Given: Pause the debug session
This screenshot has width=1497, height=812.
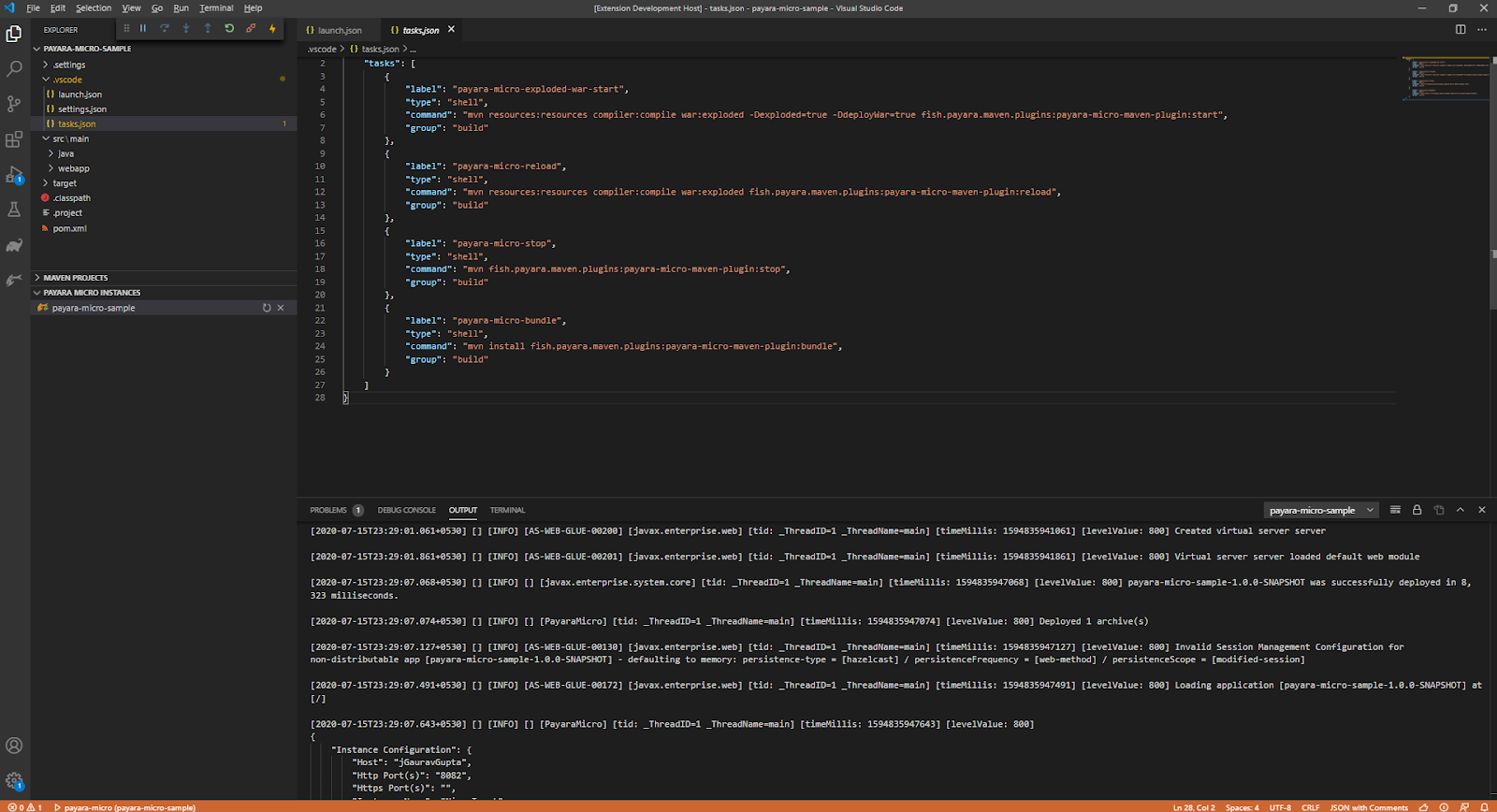Looking at the screenshot, I should coord(143,29).
